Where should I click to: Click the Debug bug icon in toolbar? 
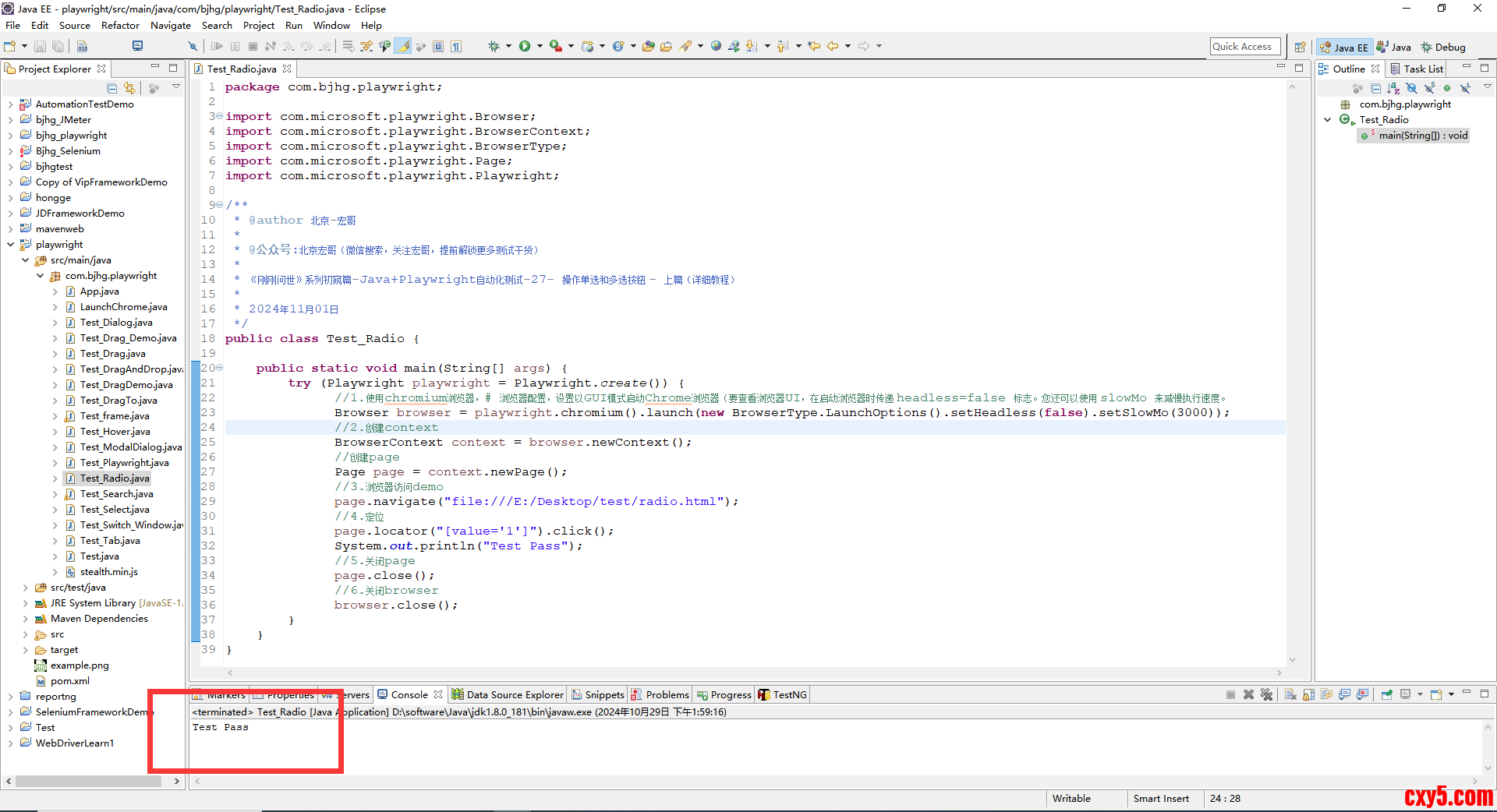click(x=494, y=46)
